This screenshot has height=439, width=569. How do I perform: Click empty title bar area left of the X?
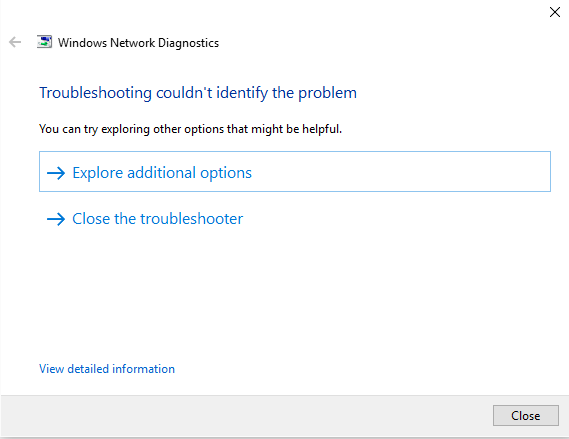pos(290,13)
